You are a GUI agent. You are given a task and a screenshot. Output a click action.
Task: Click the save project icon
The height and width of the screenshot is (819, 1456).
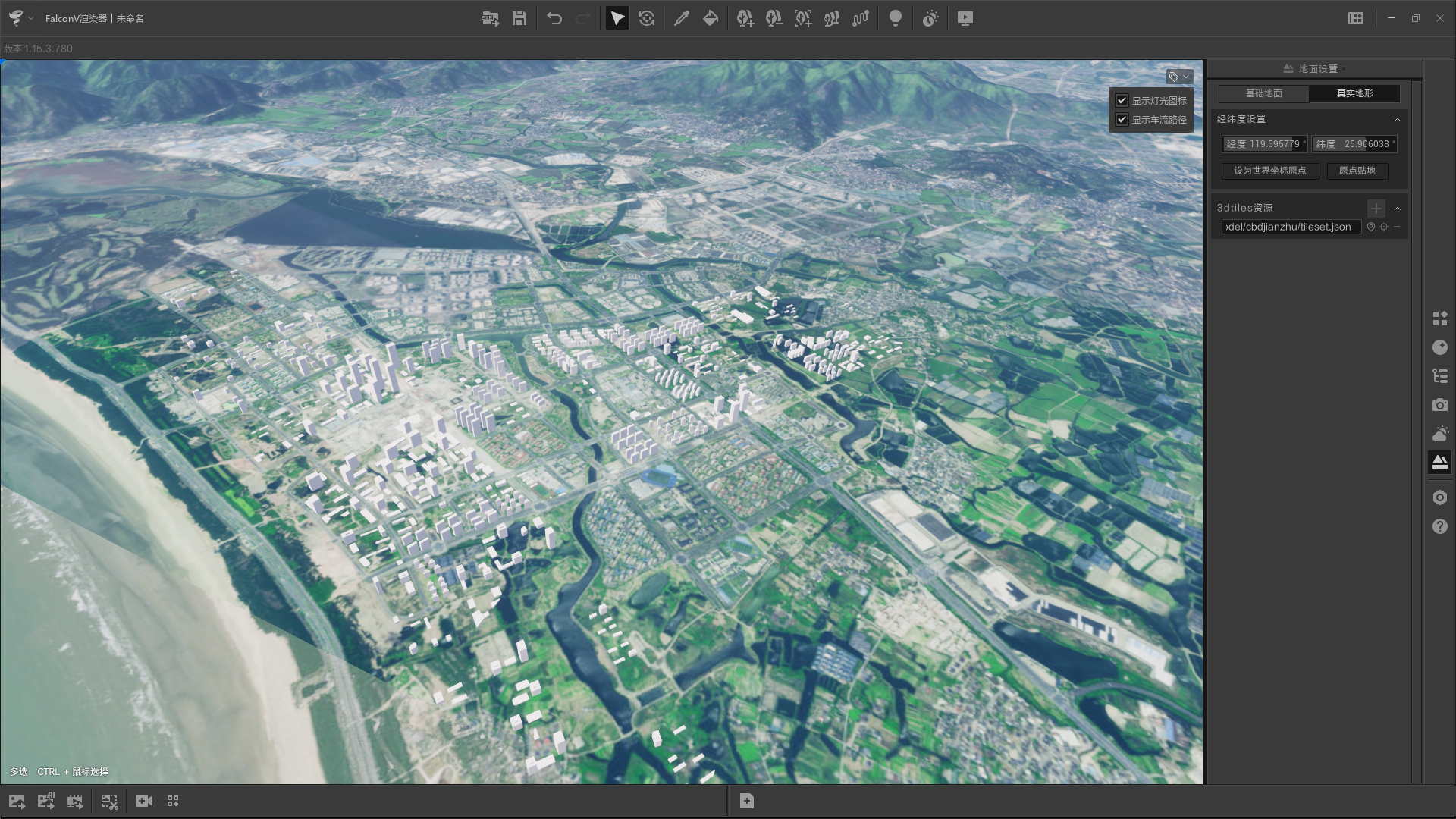[x=519, y=19]
